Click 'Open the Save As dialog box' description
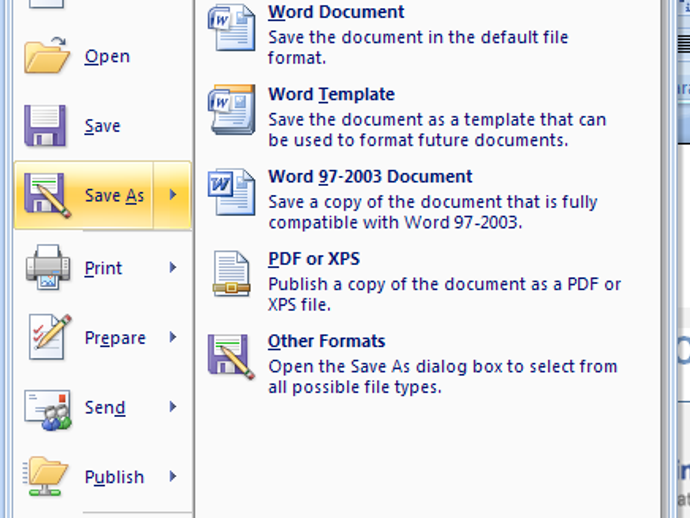690x518 pixels. tap(443, 377)
